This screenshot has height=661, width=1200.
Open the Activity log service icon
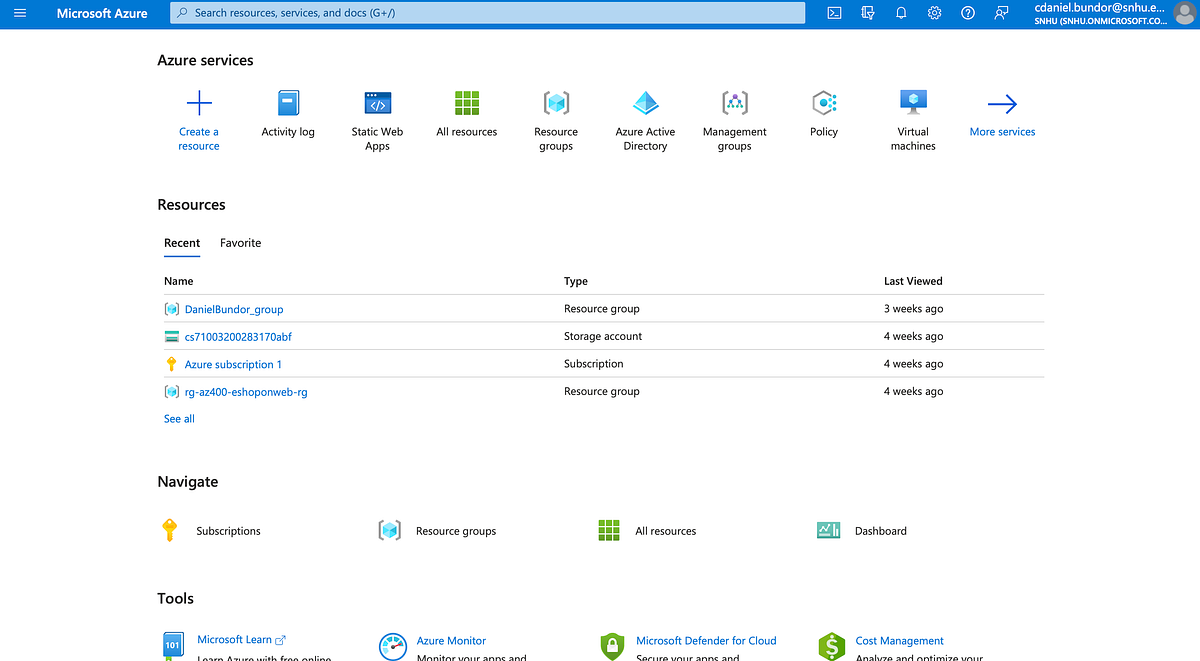click(x=288, y=103)
